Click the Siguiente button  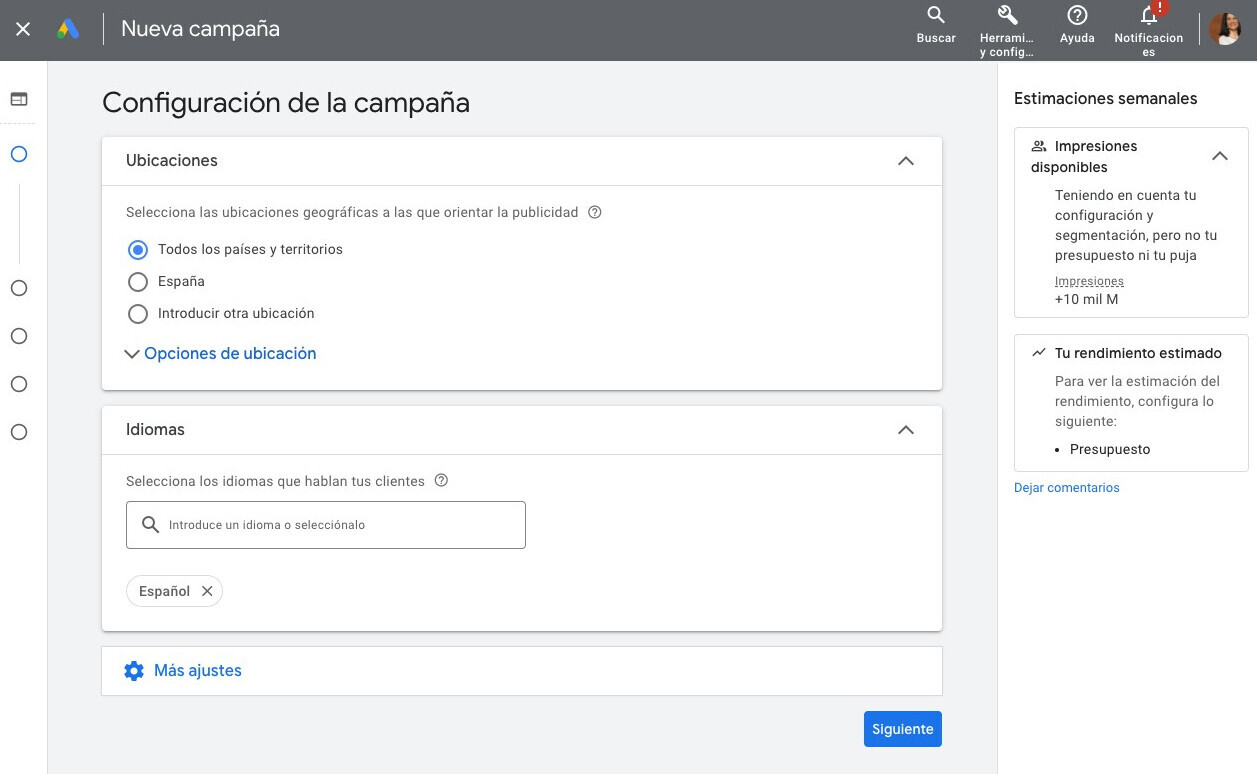click(901, 729)
